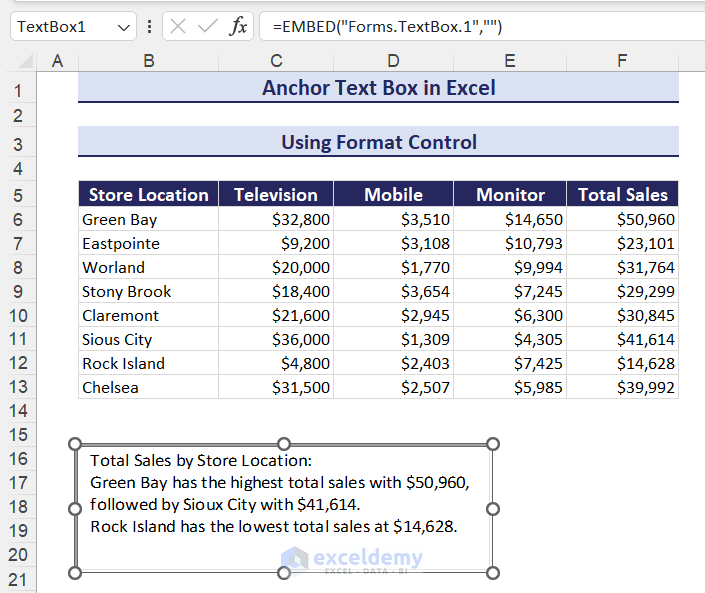Select row 5 header
The height and width of the screenshot is (593, 705).
point(18,195)
